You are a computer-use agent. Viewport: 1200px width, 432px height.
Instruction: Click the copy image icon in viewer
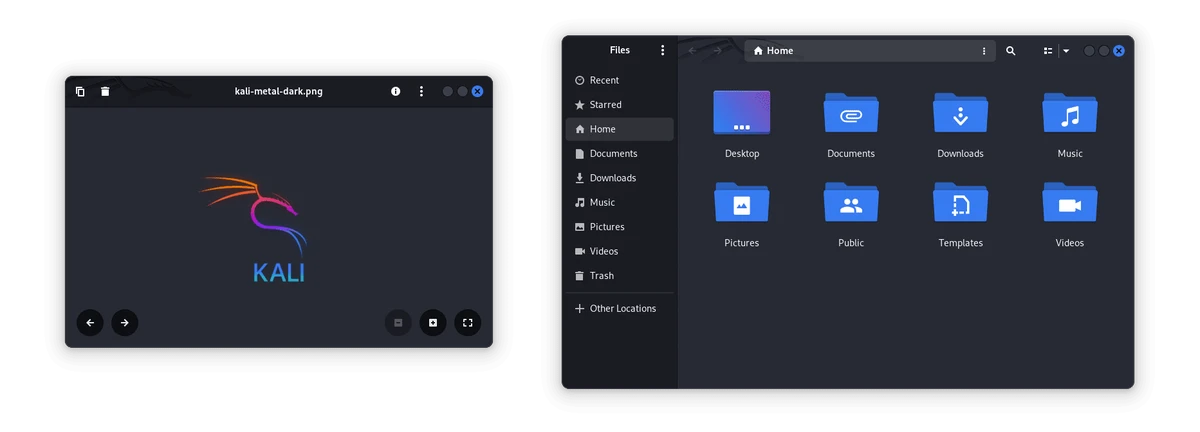click(x=80, y=91)
